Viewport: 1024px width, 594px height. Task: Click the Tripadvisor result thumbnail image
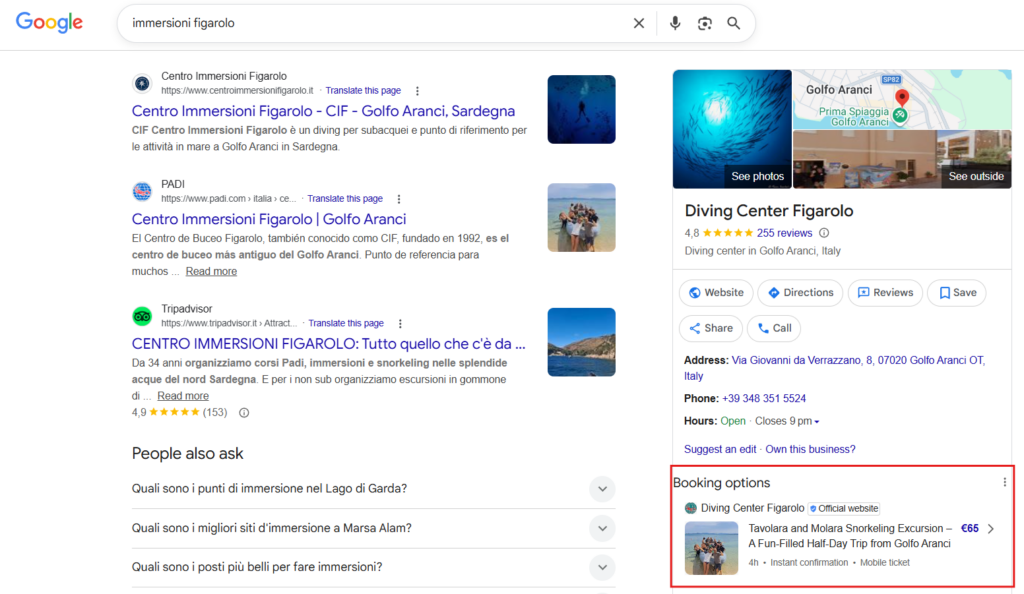[581, 342]
